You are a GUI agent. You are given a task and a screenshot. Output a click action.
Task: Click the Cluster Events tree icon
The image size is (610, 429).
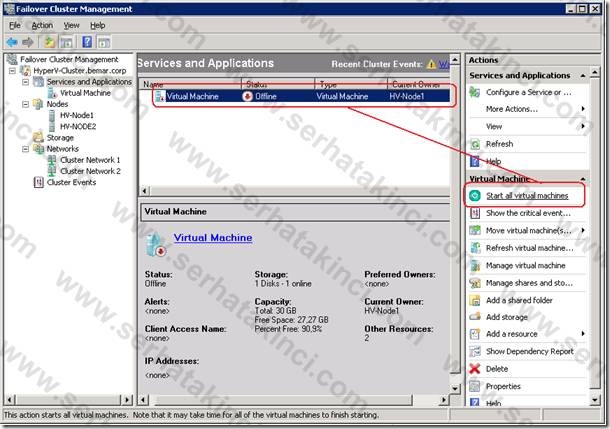coord(39,182)
